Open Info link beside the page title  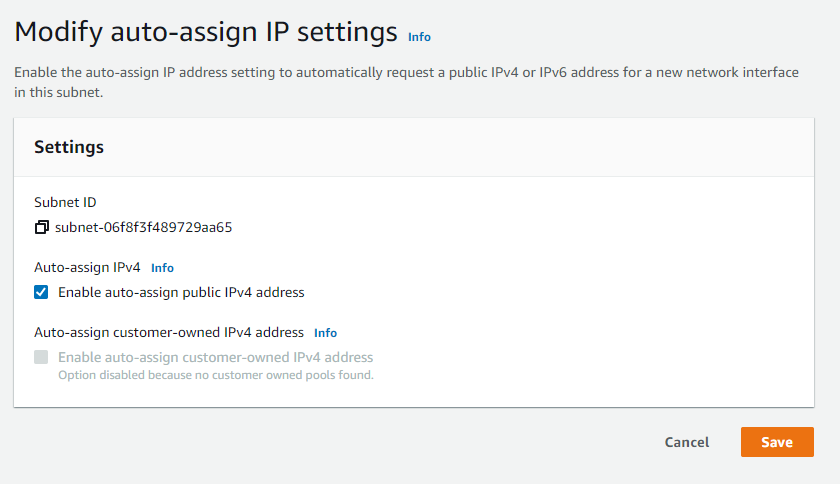[419, 37]
